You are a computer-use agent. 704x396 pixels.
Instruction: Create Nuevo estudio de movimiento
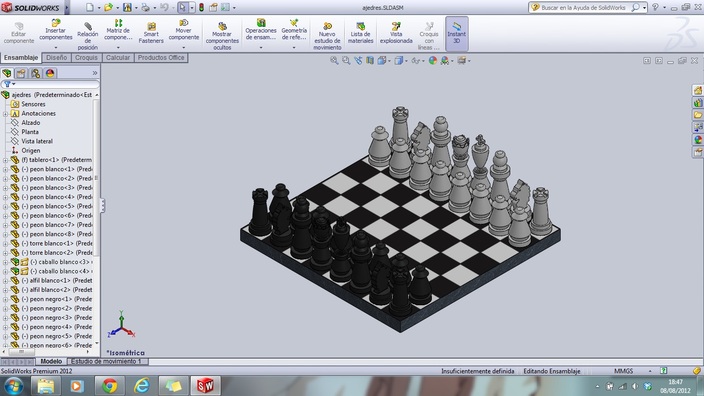(x=327, y=36)
